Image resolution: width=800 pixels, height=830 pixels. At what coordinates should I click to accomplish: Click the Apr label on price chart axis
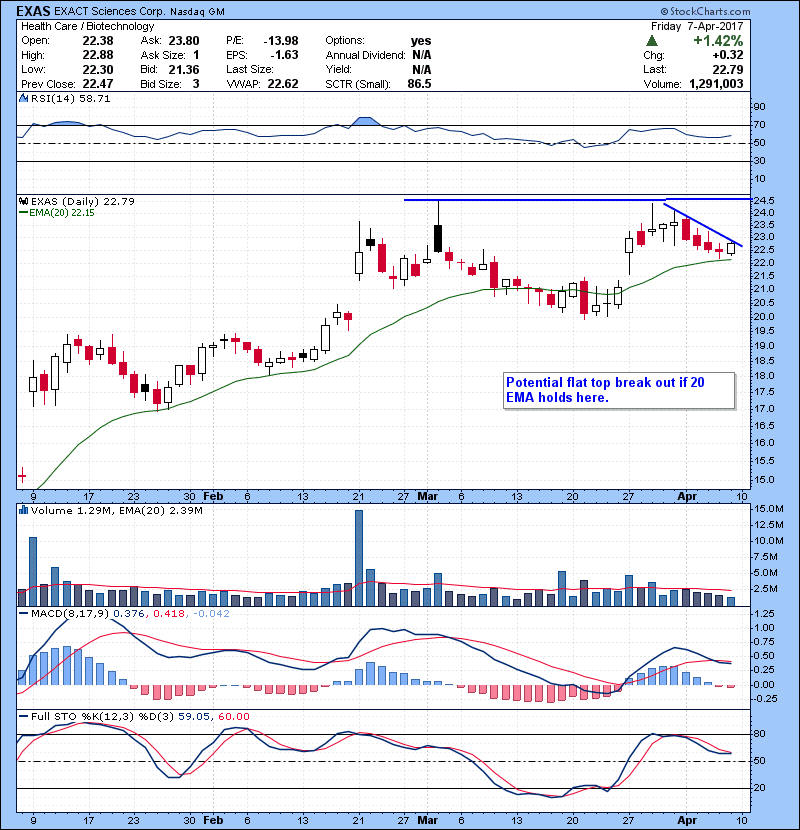(x=687, y=497)
